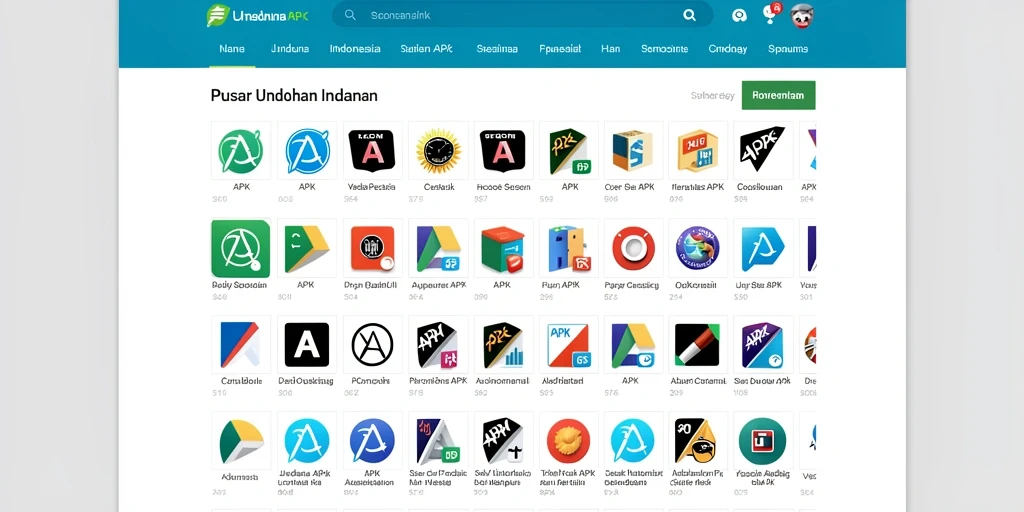This screenshot has width=1024, height=512.
Task: Click the 'Pusar Undohan Indanan' heading
Action: (294, 96)
